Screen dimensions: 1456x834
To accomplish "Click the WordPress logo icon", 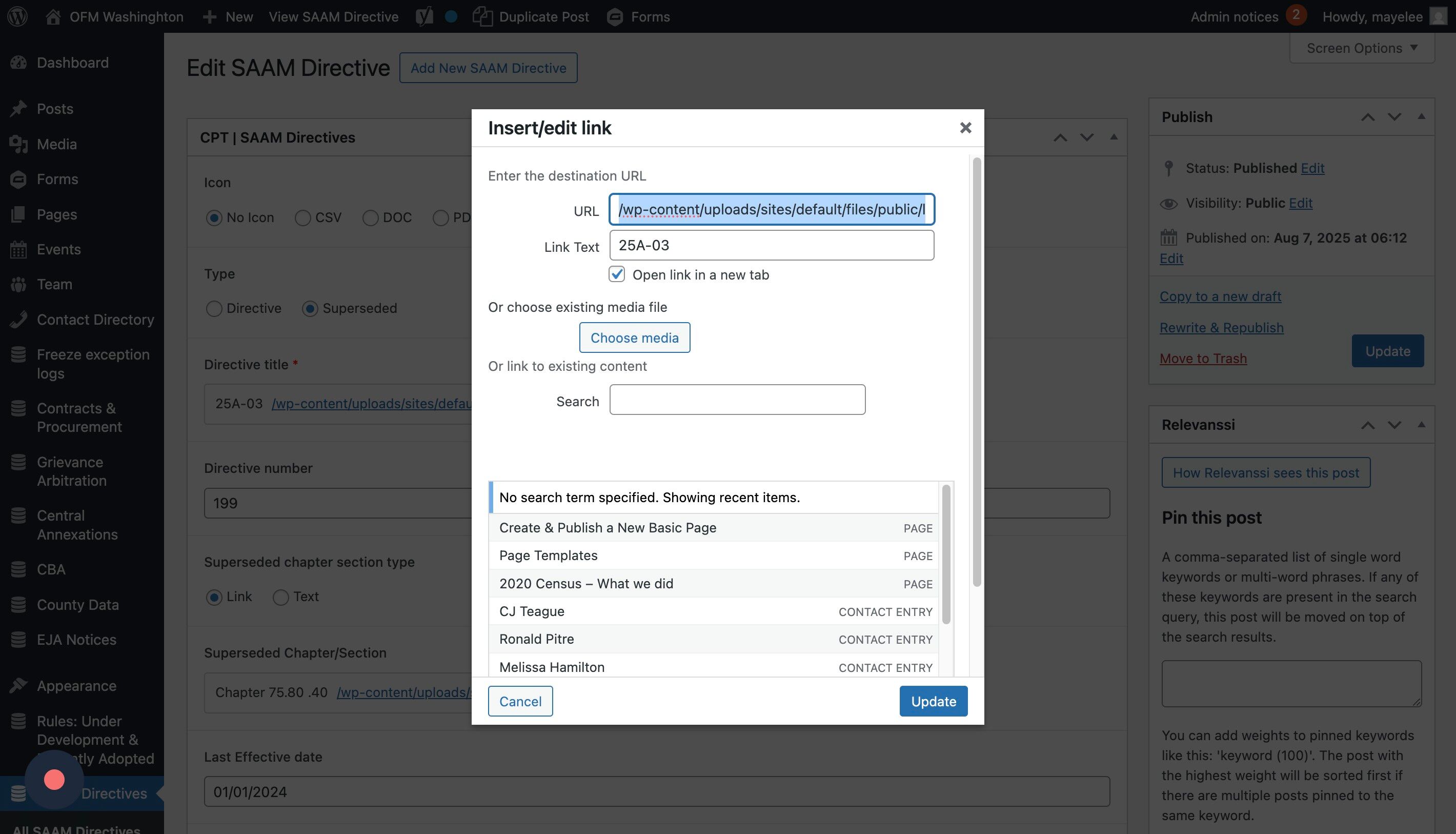I will click(18, 16).
